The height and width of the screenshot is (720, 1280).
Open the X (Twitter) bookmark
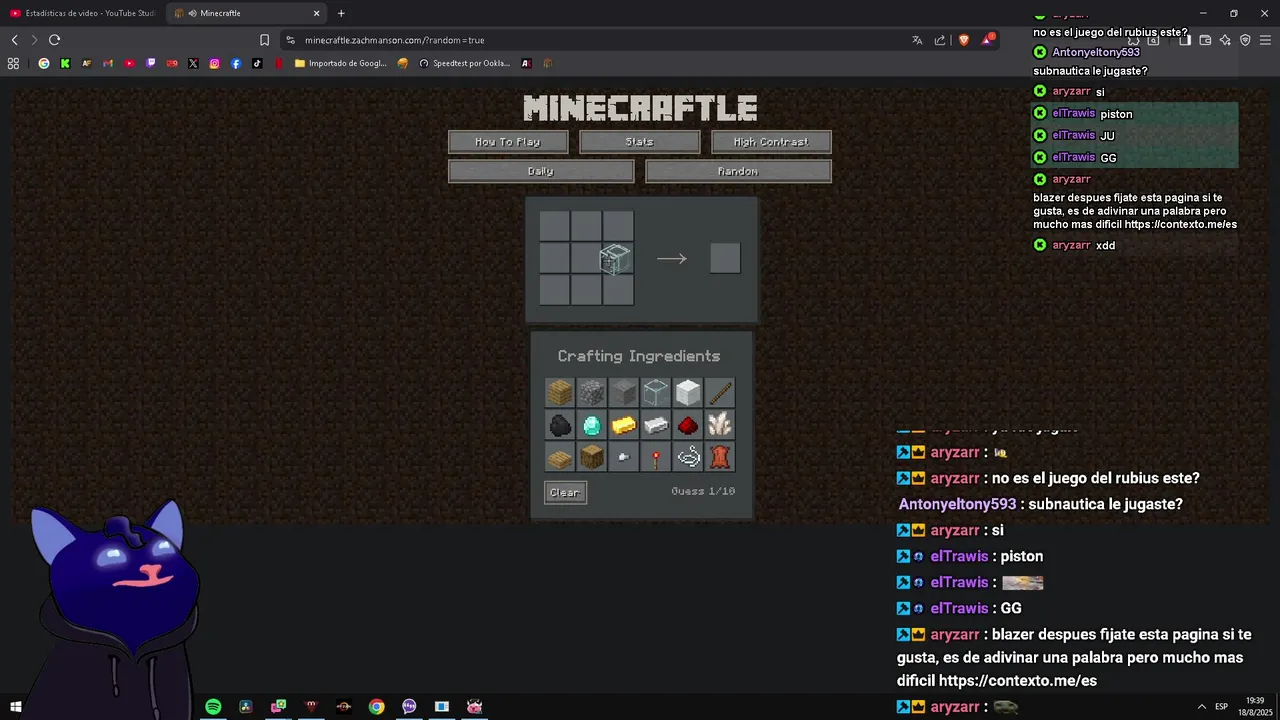click(193, 63)
